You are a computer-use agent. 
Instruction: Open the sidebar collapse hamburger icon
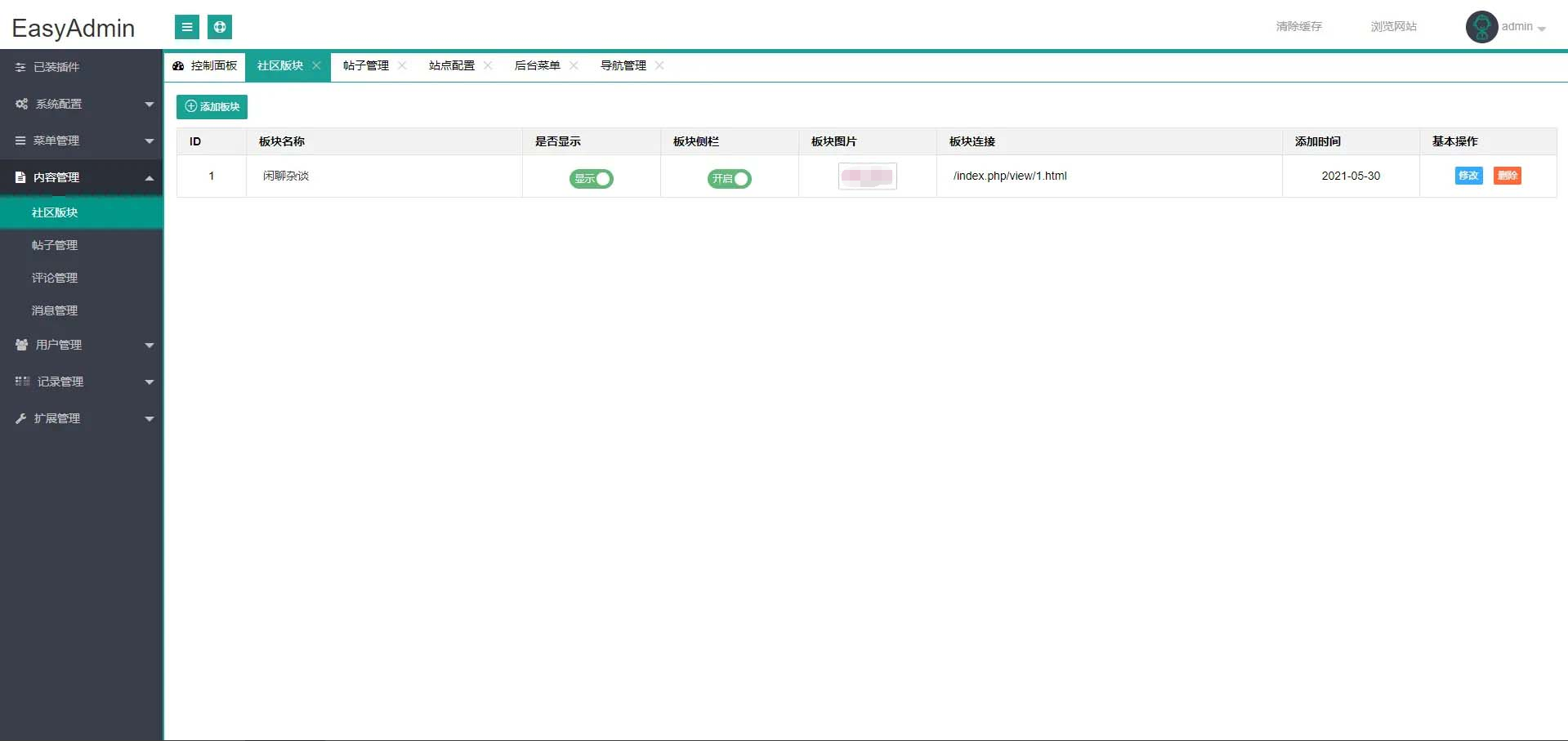186,26
